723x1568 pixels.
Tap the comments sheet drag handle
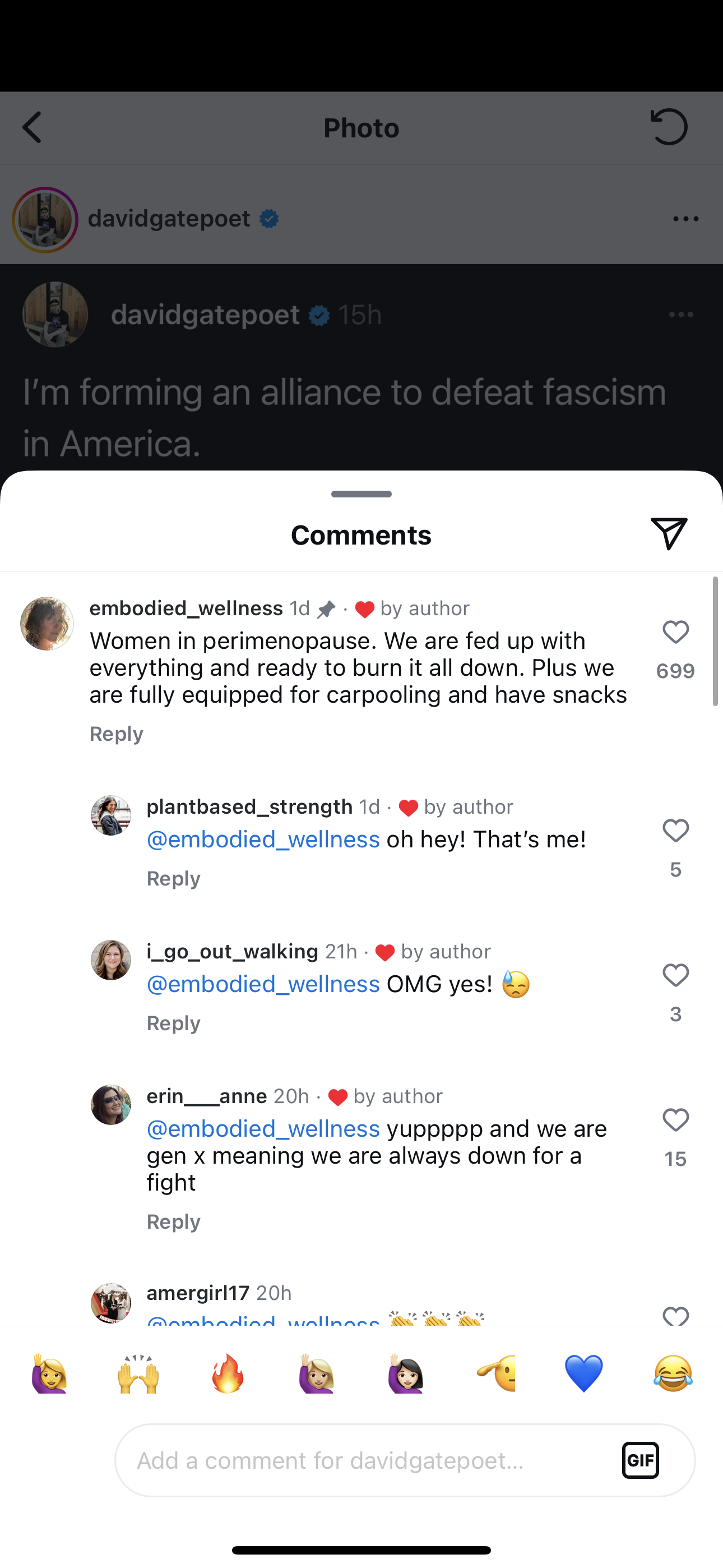coord(361,494)
